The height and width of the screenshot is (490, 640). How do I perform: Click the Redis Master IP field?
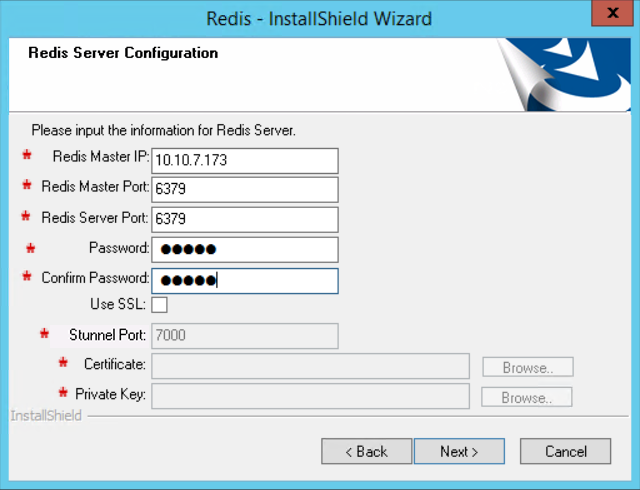click(x=244, y=160)
